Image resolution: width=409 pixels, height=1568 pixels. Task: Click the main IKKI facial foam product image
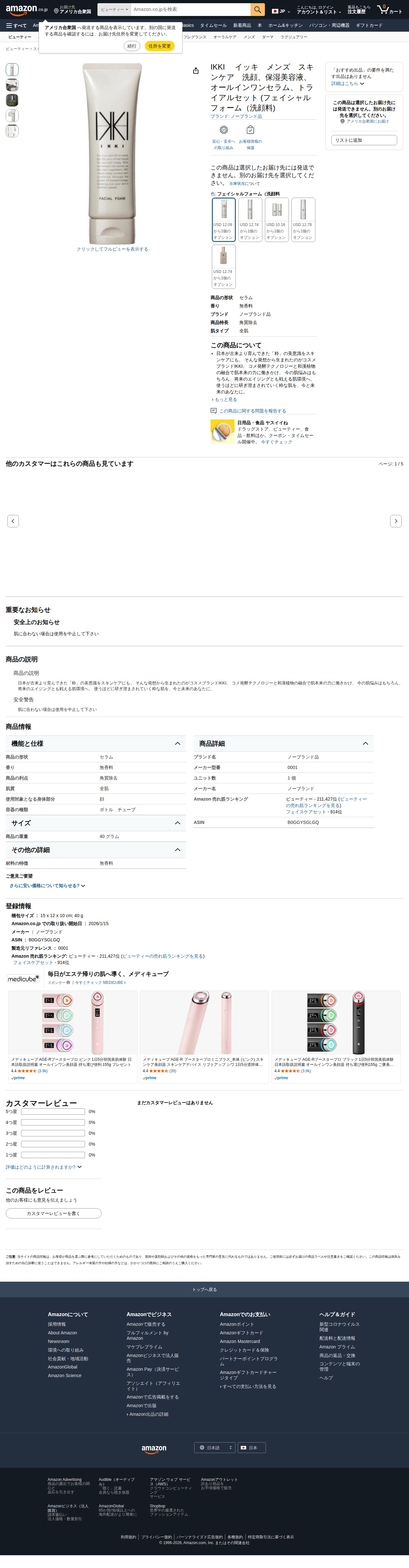pos(112,154)
